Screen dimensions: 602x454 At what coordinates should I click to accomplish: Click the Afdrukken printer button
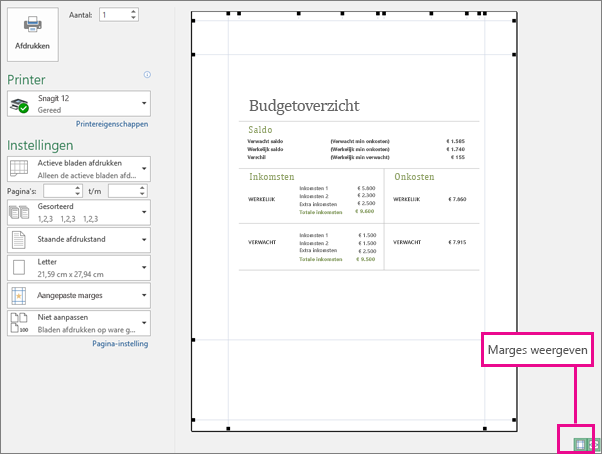pos(33,34)
